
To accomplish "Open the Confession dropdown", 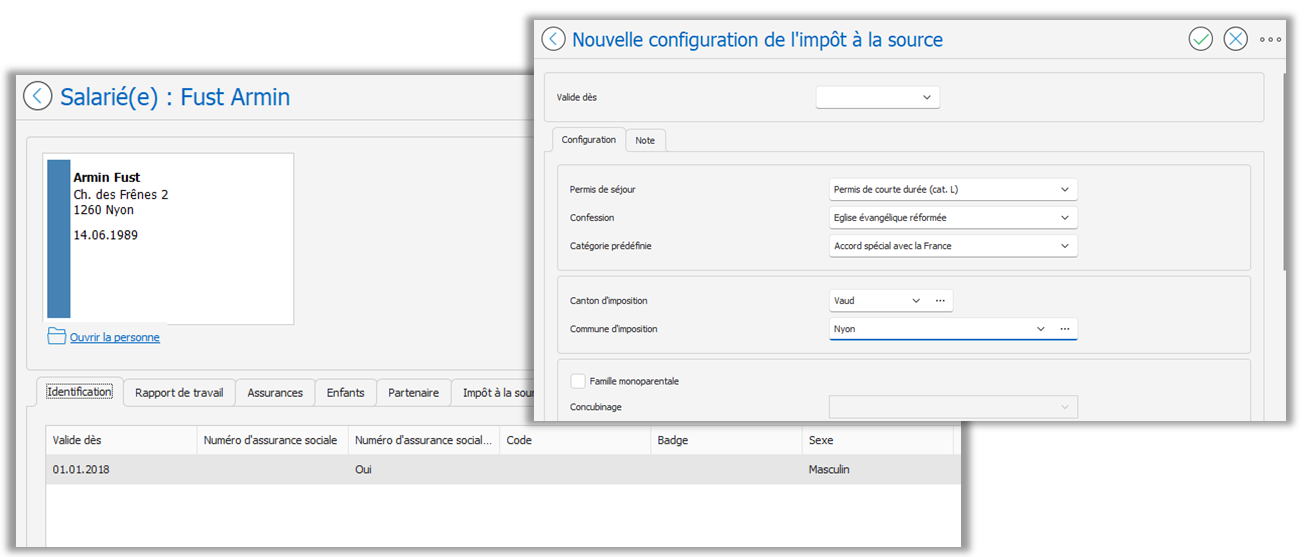I will 1065,217.
